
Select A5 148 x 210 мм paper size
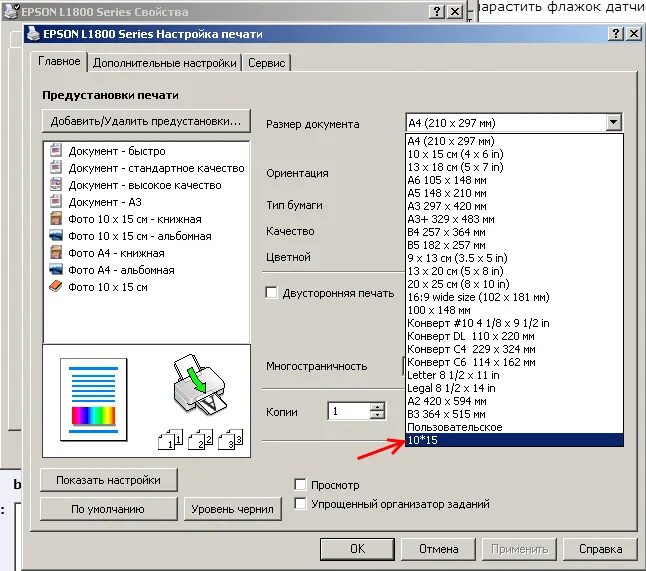pyautogui.click(x=514, y=193)
